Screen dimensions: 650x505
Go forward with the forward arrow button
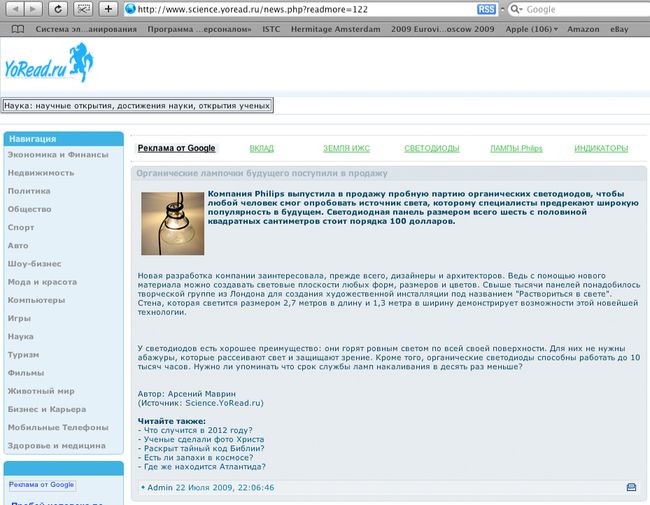[34, 9]
